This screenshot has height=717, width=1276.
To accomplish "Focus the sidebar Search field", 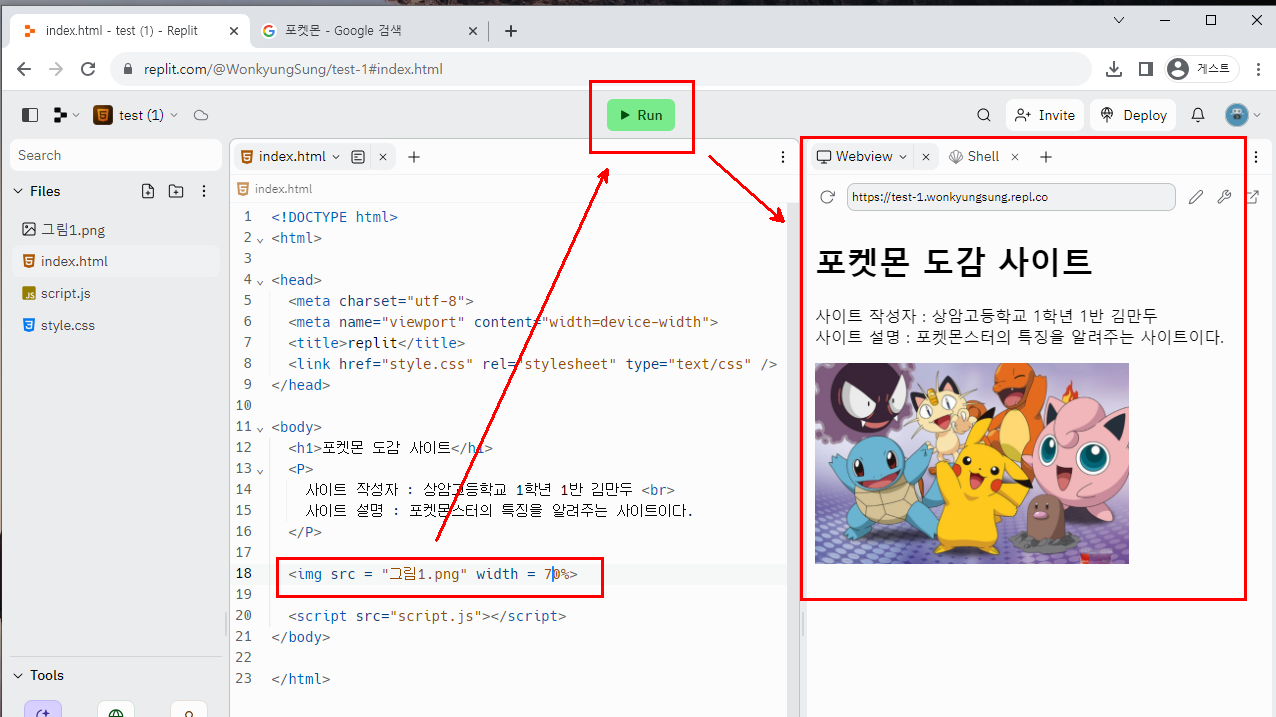I will click(116, 155).
